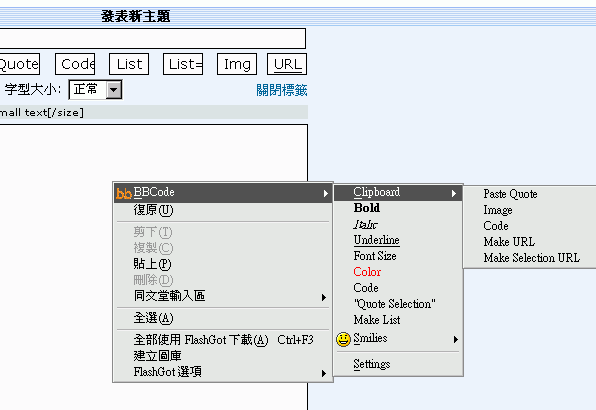
Task: Choose 貼上(P) paste from context menu
Action: pyautogui.click(x=223, y=264)
